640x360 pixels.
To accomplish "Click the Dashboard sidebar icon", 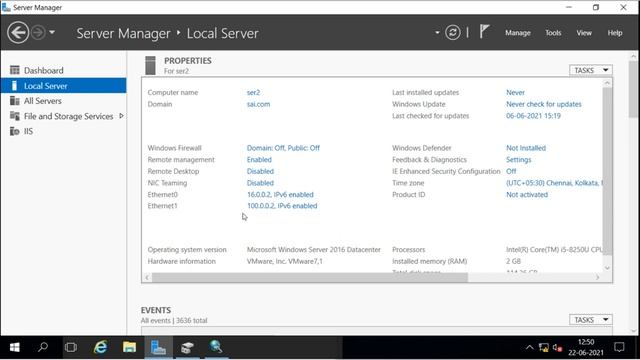I will click(x=15, y=70).
